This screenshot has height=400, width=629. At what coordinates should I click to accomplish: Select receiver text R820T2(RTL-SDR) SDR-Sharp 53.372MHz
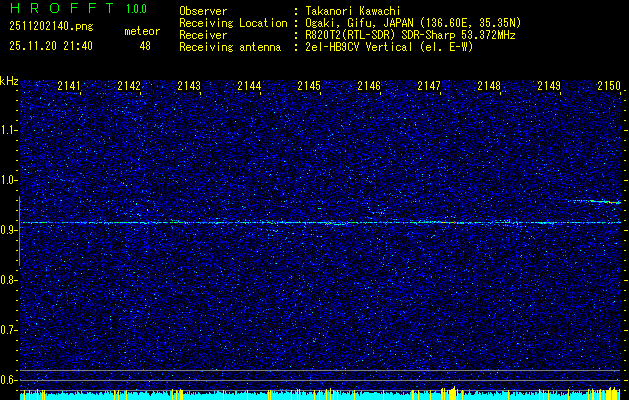tap(410, 35)
